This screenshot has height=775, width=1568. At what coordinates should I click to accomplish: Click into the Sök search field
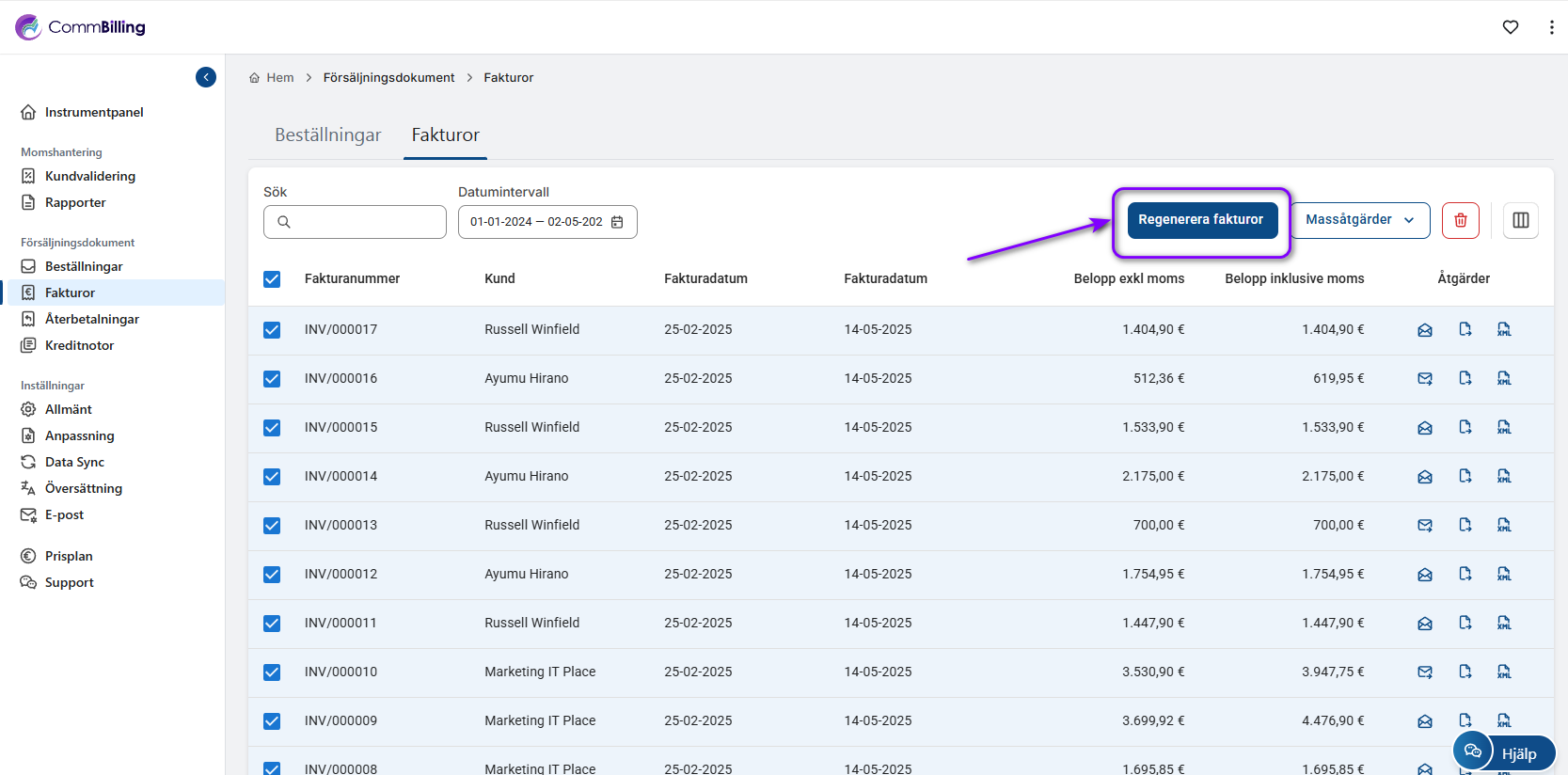tap(365, 222)
